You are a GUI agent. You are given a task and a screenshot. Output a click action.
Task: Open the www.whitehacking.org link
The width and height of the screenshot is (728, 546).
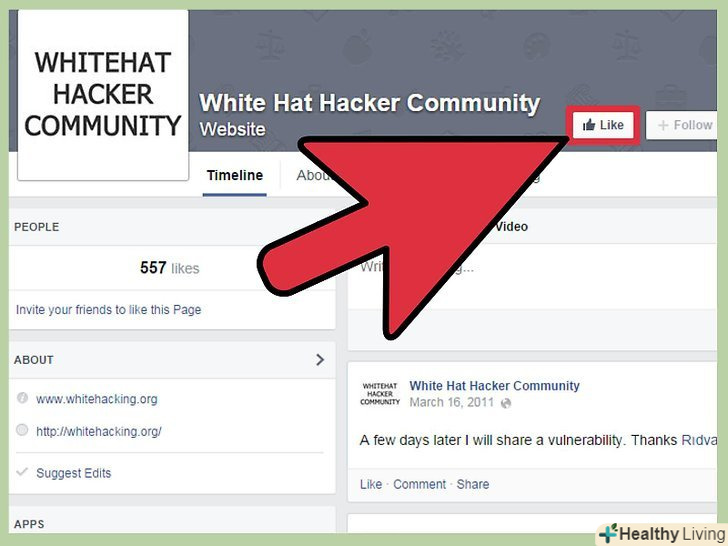pos(97,399)
